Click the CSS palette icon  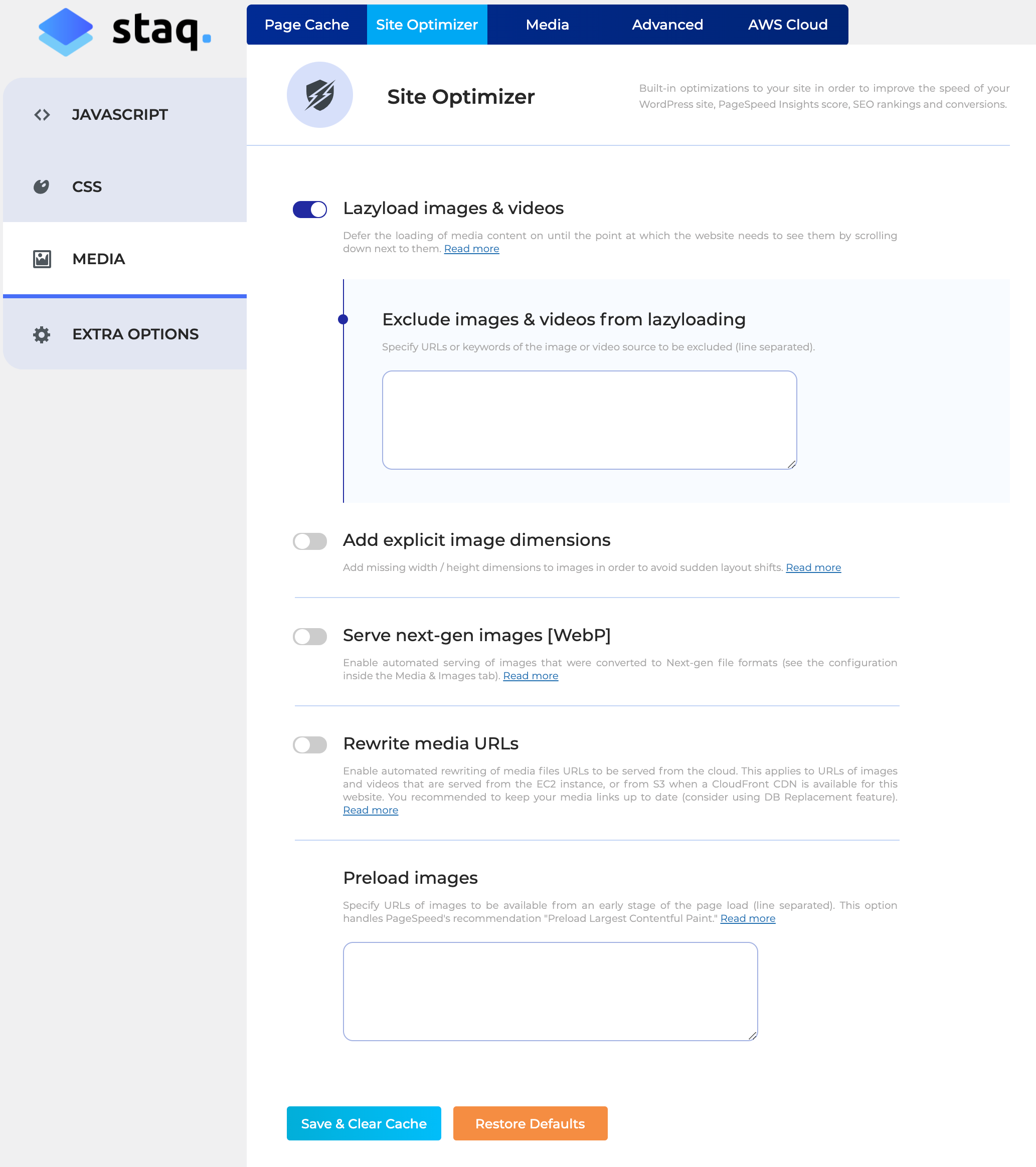pyautogui.click(x=41, y=186)
